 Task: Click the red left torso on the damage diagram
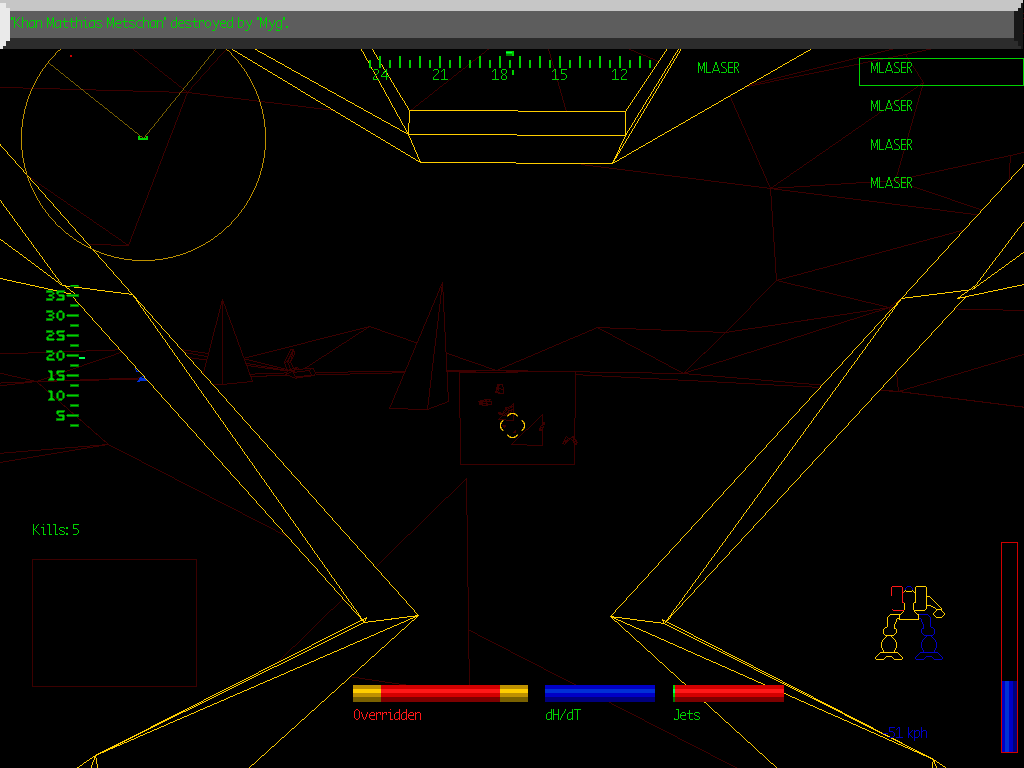coord(897,598)
